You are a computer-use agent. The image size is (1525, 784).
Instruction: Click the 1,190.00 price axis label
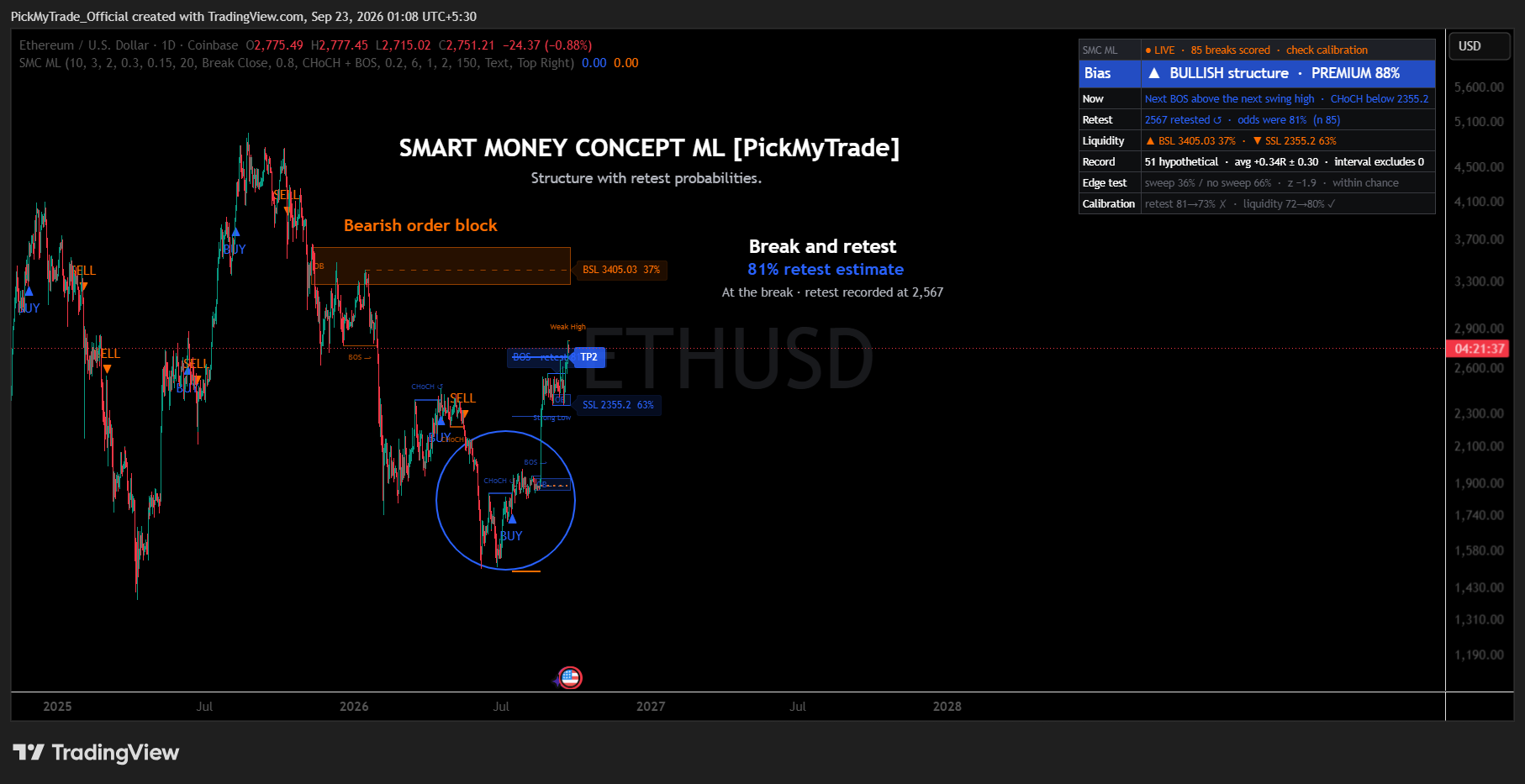click(x=1479, y=655)
